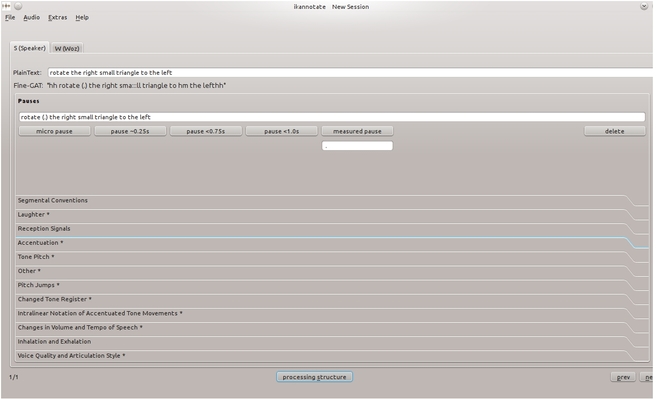This screenshot has height=399, width=656.
Task: Click the 1/1 page counter
Action: point(14,377)
